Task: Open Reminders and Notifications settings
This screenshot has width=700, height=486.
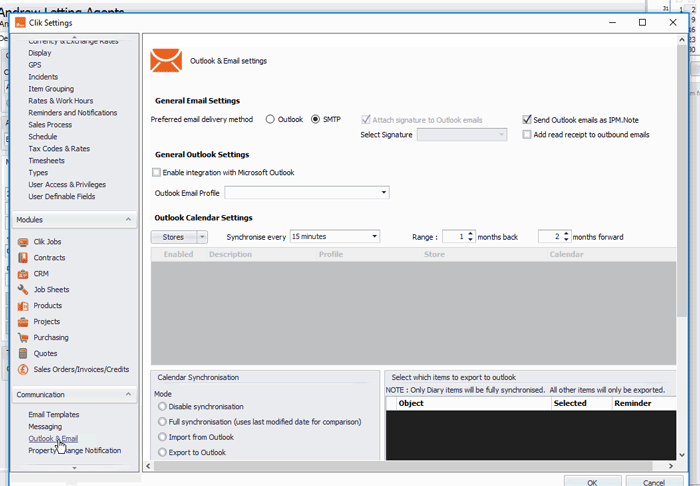Action: click(x=73, y=113)
